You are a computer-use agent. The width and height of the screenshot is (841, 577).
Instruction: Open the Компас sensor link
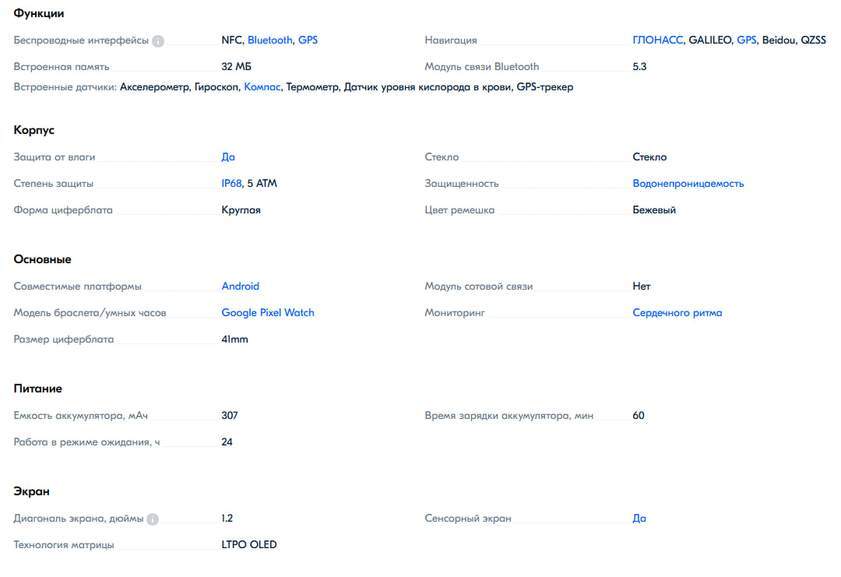tap(262, 87)
